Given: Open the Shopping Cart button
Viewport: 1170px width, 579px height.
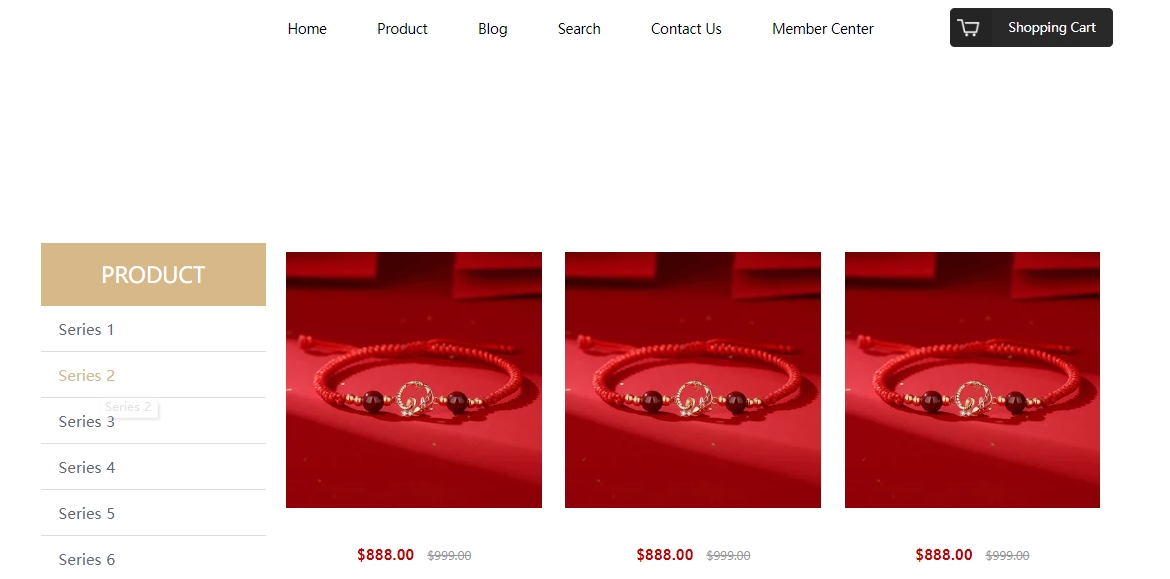Looking at the screenshot, I should [x=1030, y=28].
